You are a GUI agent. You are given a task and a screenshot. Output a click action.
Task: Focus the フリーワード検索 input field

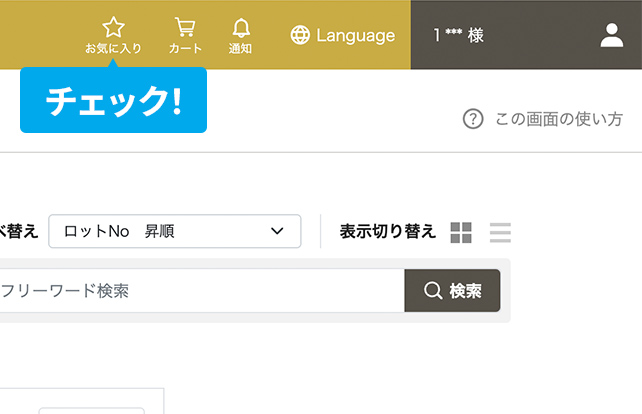click(201, 291)
